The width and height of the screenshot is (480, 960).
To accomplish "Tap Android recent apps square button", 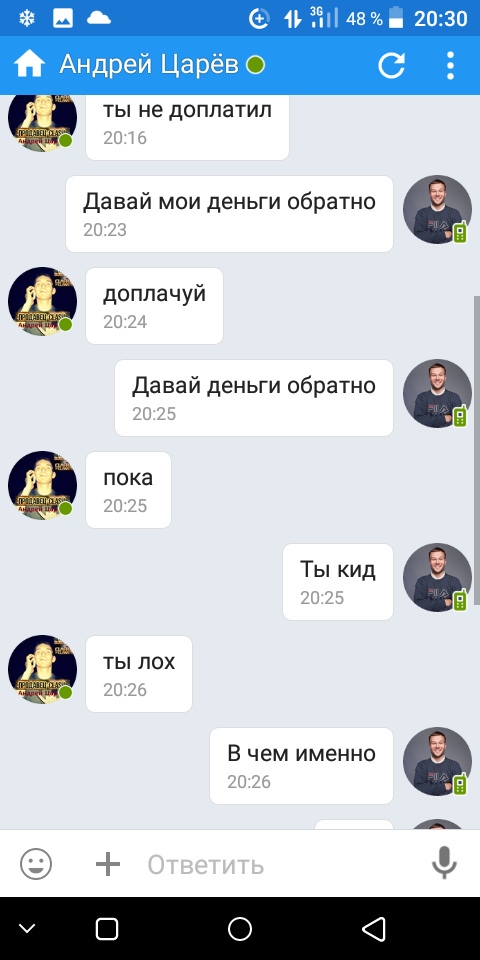I will (x=107, y=929).
